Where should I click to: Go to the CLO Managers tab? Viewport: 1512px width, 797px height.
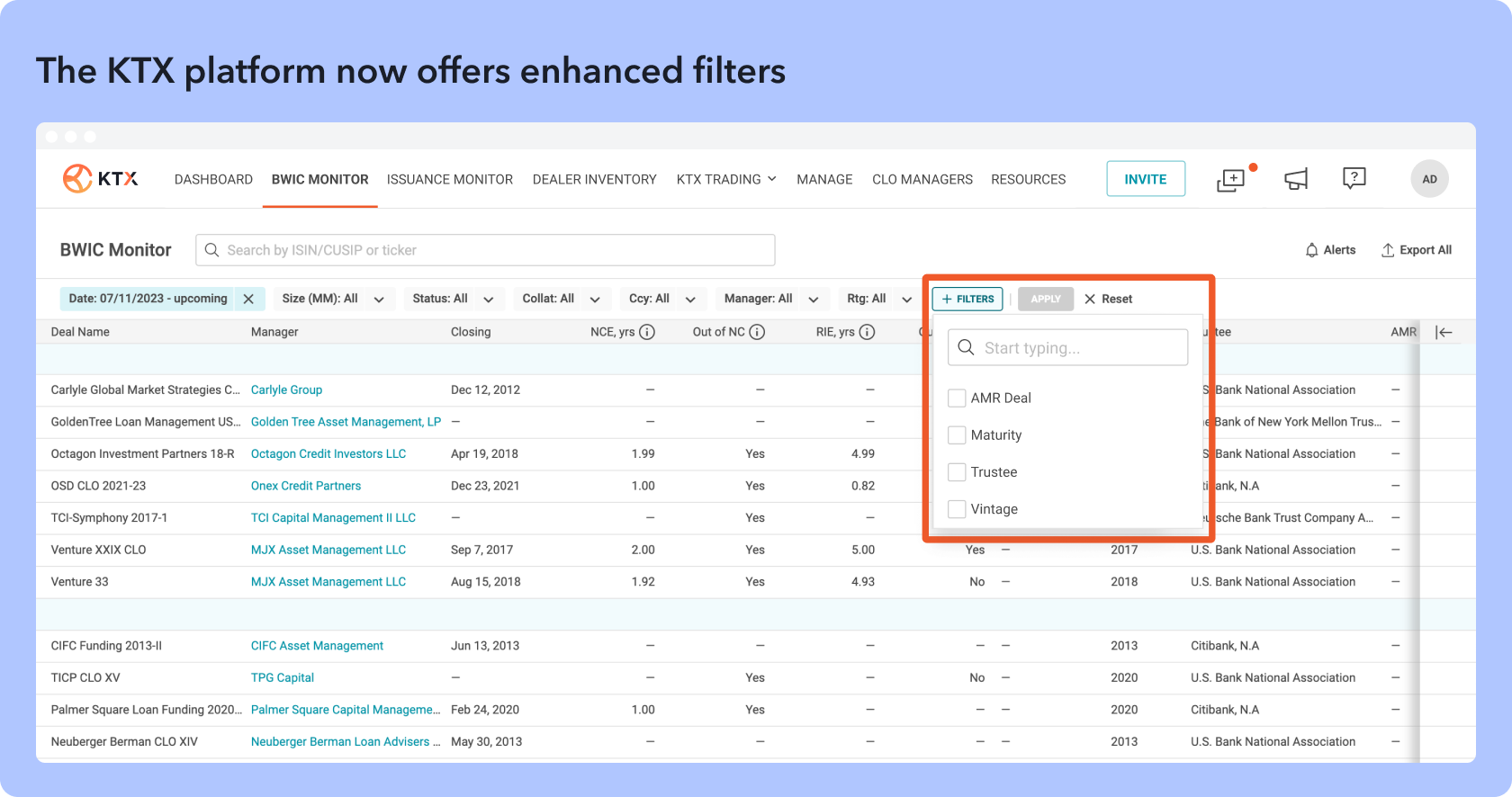[922, 179]
